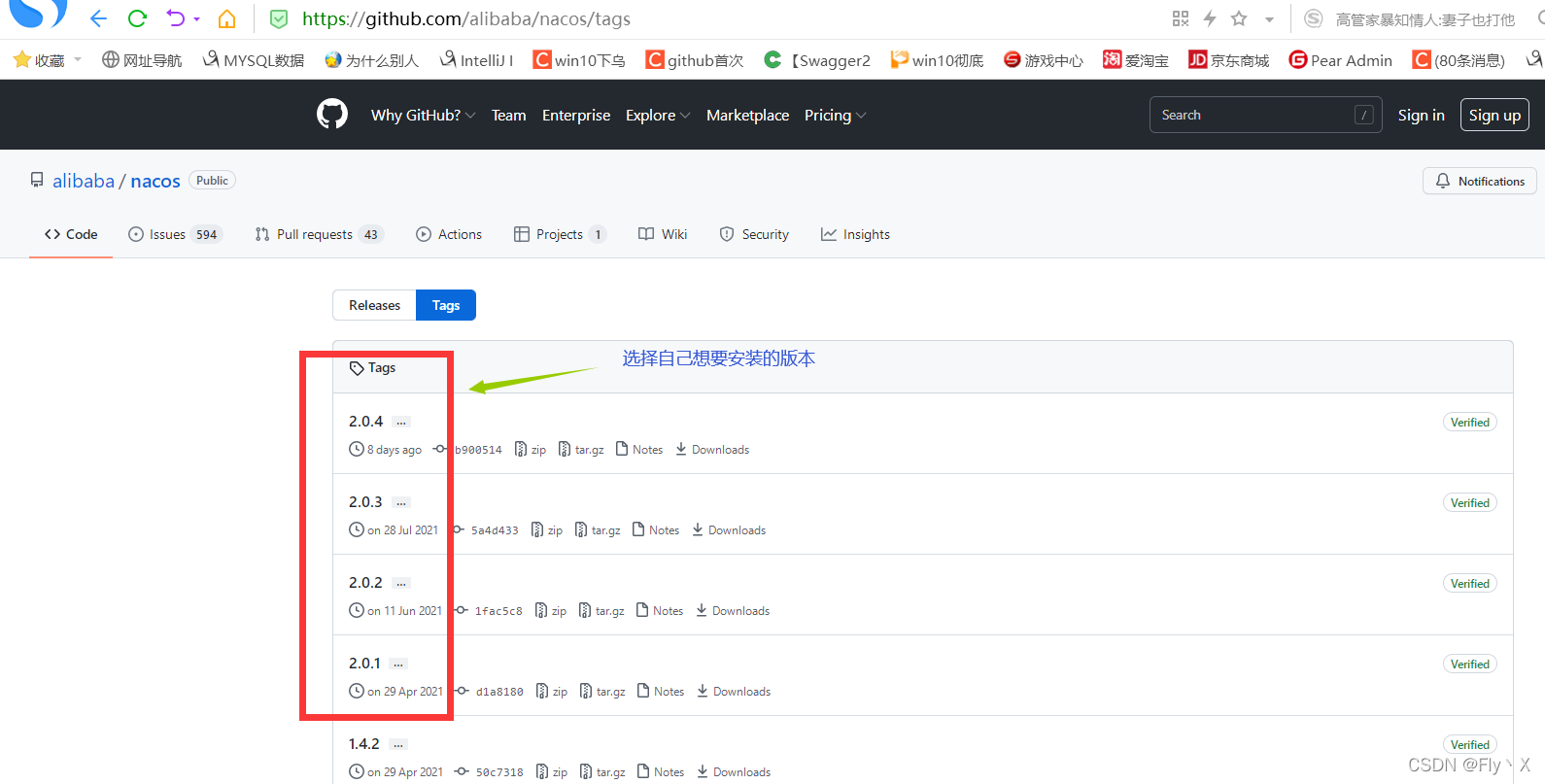1545x784 pixels.
Task: Open the 京东商城 bookmark
Action: point(1228,60)
